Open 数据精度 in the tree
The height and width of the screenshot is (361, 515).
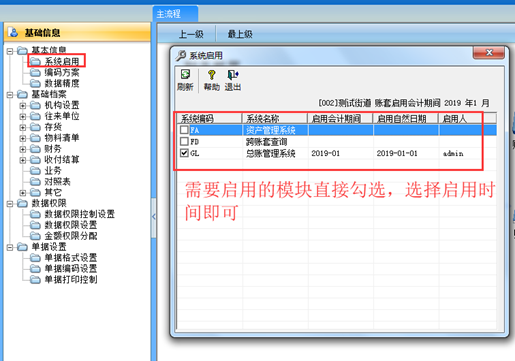tap(62, 83)
